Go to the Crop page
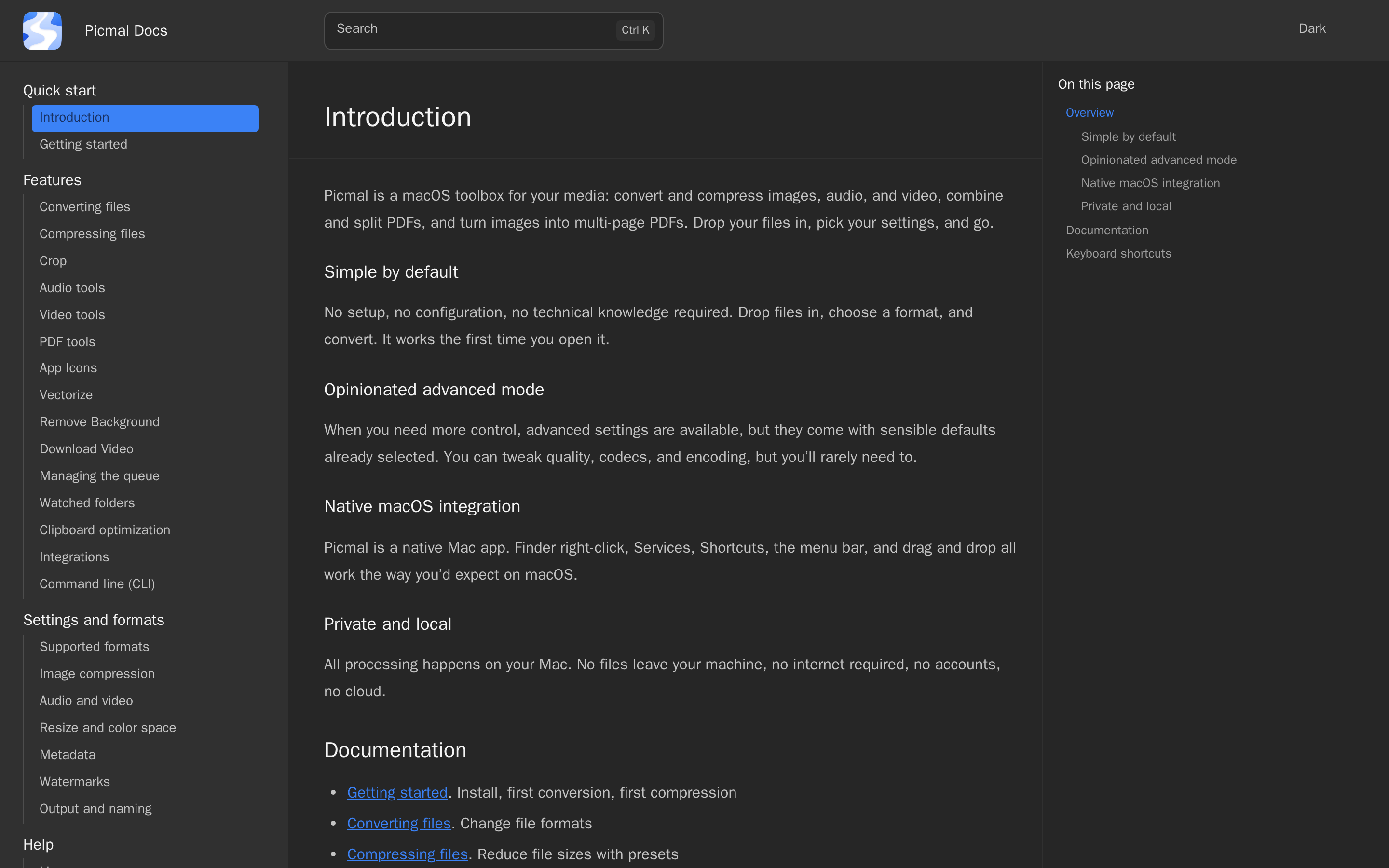Screen dimensions: 1389x868 coord(53,260)
